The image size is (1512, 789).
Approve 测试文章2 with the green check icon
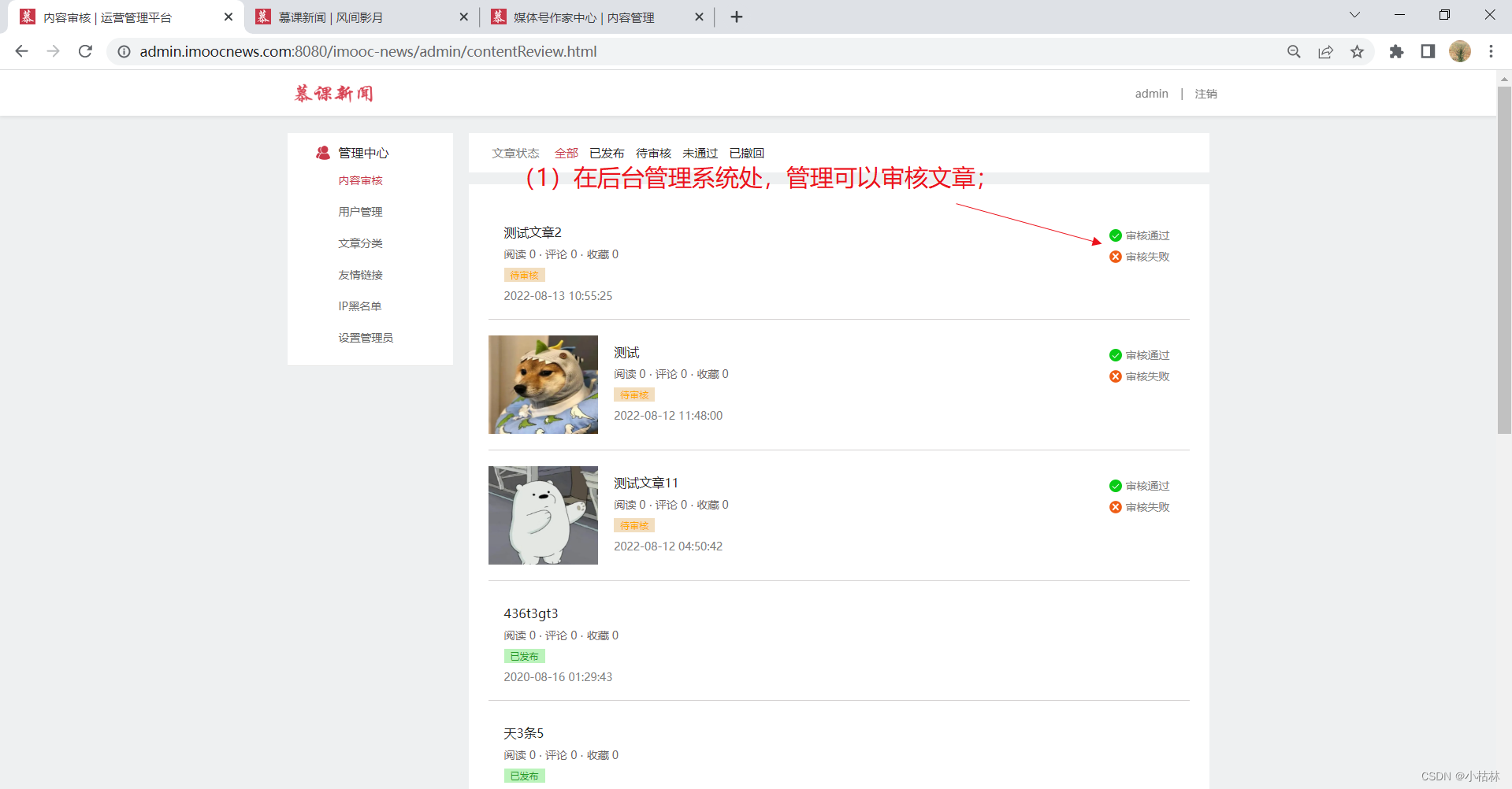coord(1115,235)
